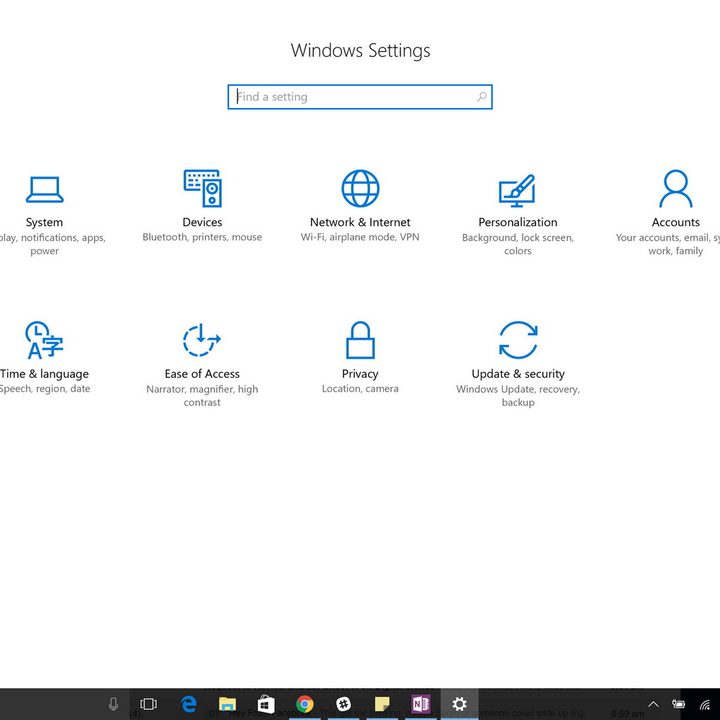Image resolution: width=720 pixels, height=720 pixels.
Task: Click 'Location, camera' description text
Action: click(x=360, y=389)
